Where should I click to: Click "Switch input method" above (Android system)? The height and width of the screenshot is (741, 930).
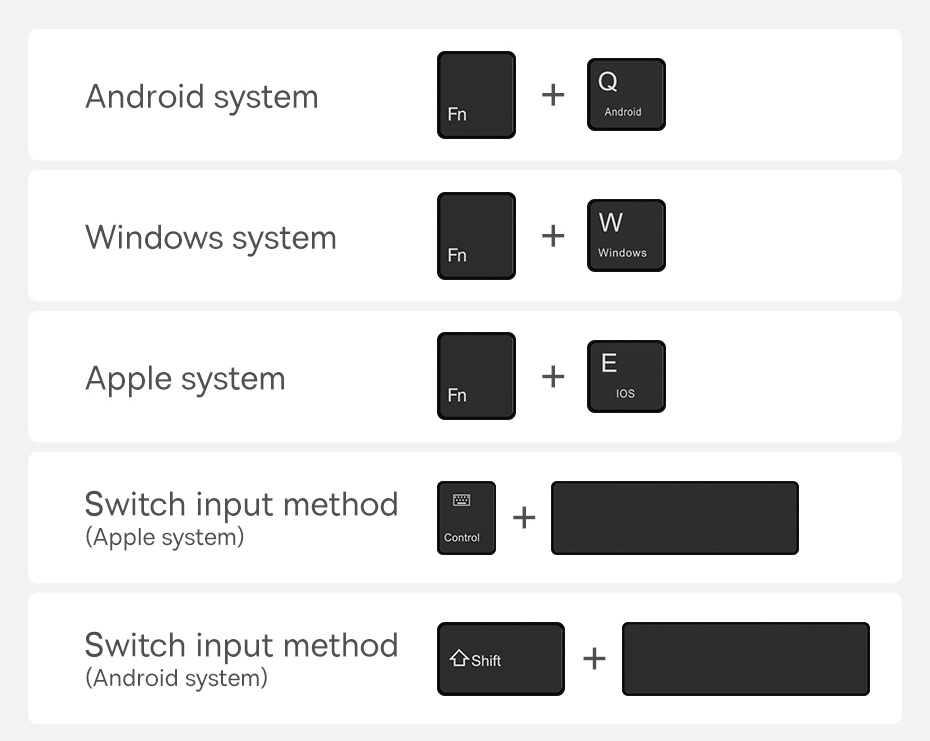[241, 645]
